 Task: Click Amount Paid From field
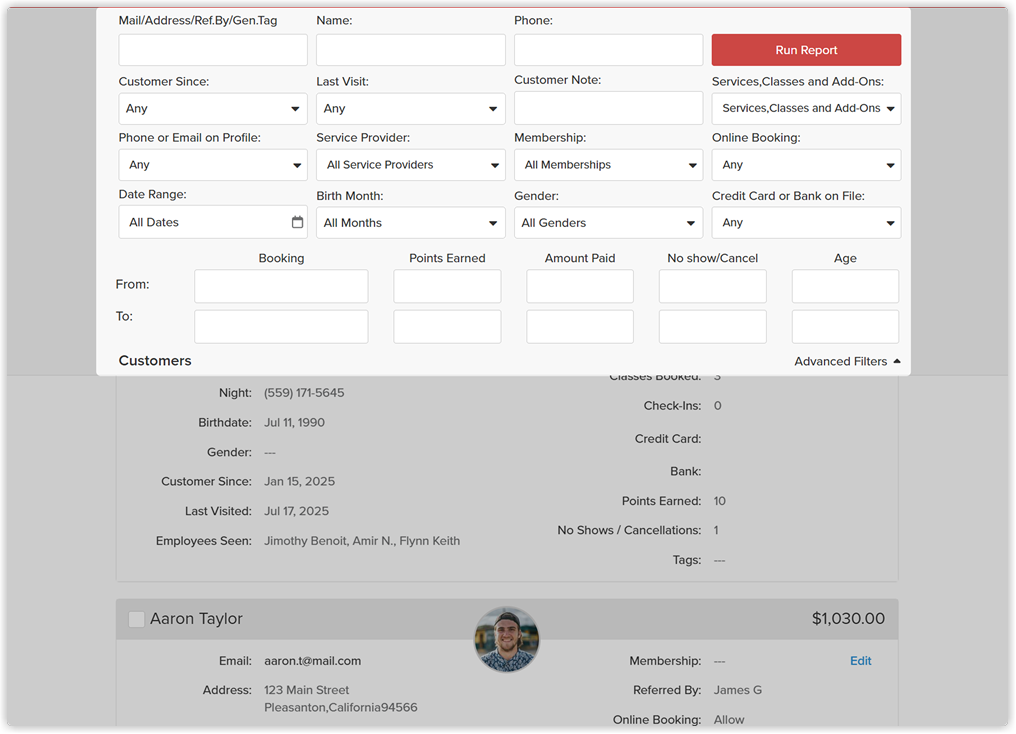[580, 286]
